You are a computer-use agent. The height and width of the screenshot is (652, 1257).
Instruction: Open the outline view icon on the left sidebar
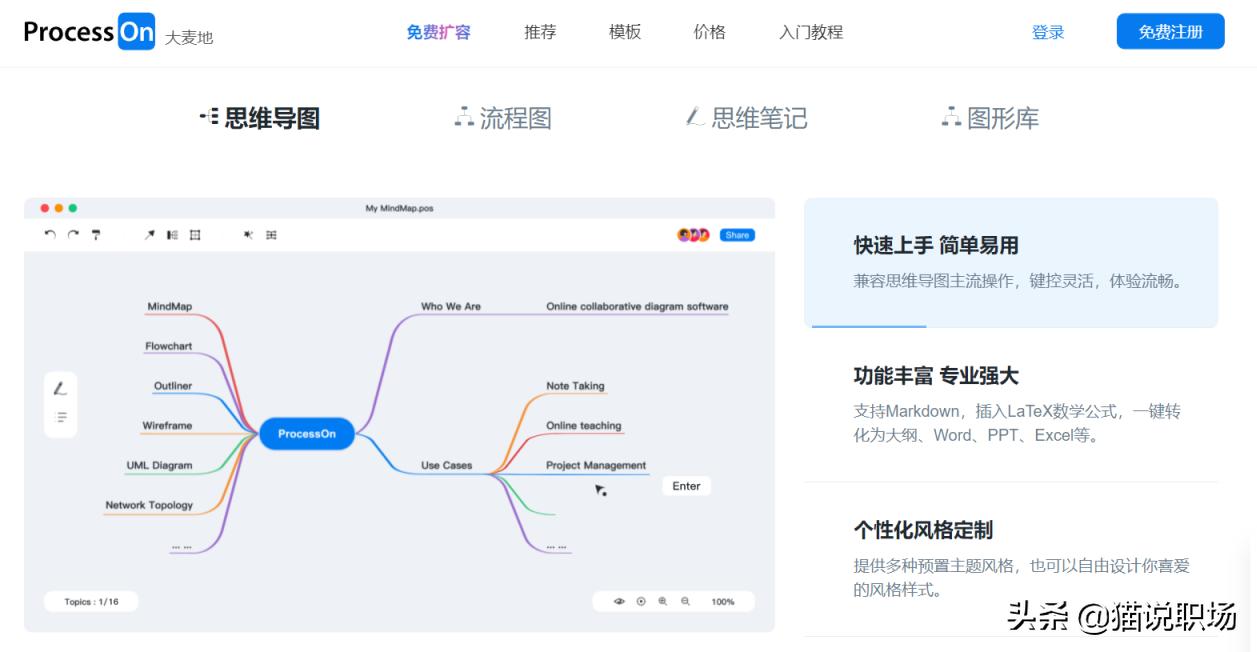click(61, 417)
